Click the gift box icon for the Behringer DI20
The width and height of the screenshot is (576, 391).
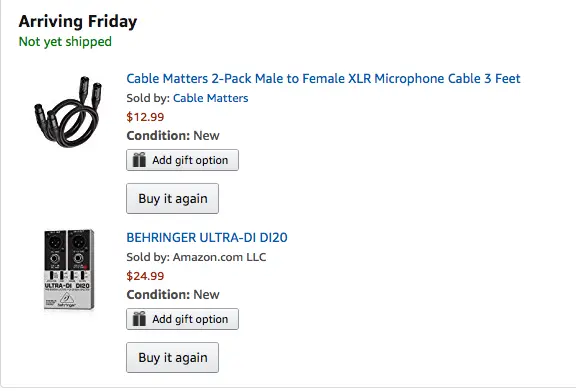point(139,319)
